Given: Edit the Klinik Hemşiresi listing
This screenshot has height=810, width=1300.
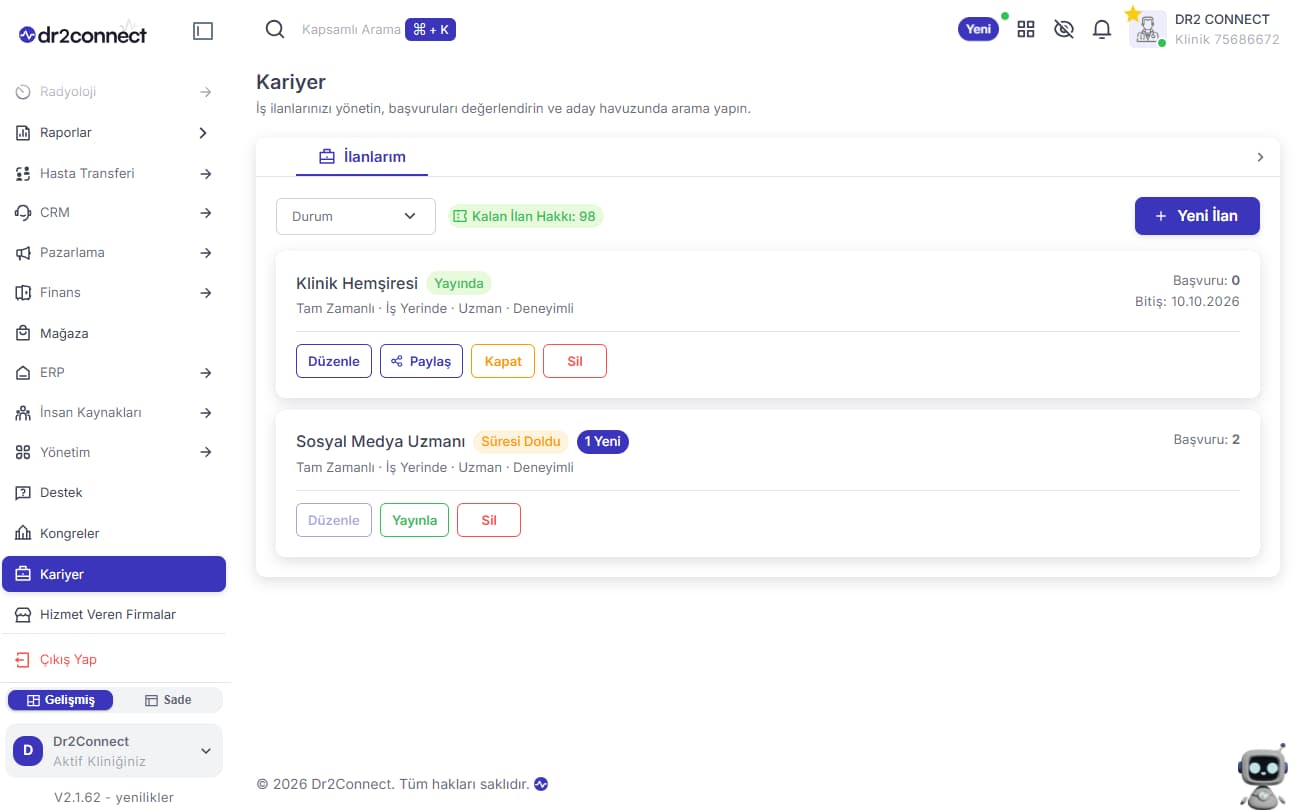Looking at the screenshot, I should click(334, 361).
